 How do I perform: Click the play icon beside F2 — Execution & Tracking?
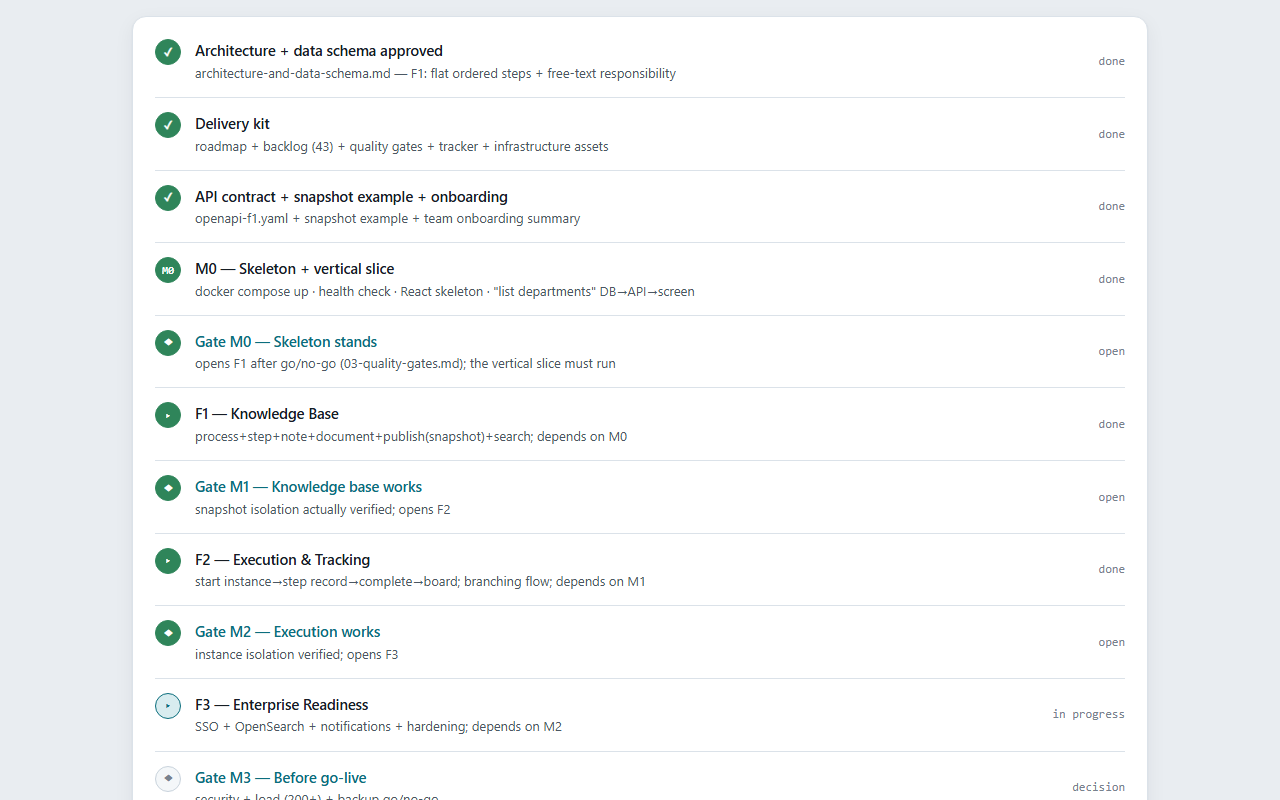168,561
